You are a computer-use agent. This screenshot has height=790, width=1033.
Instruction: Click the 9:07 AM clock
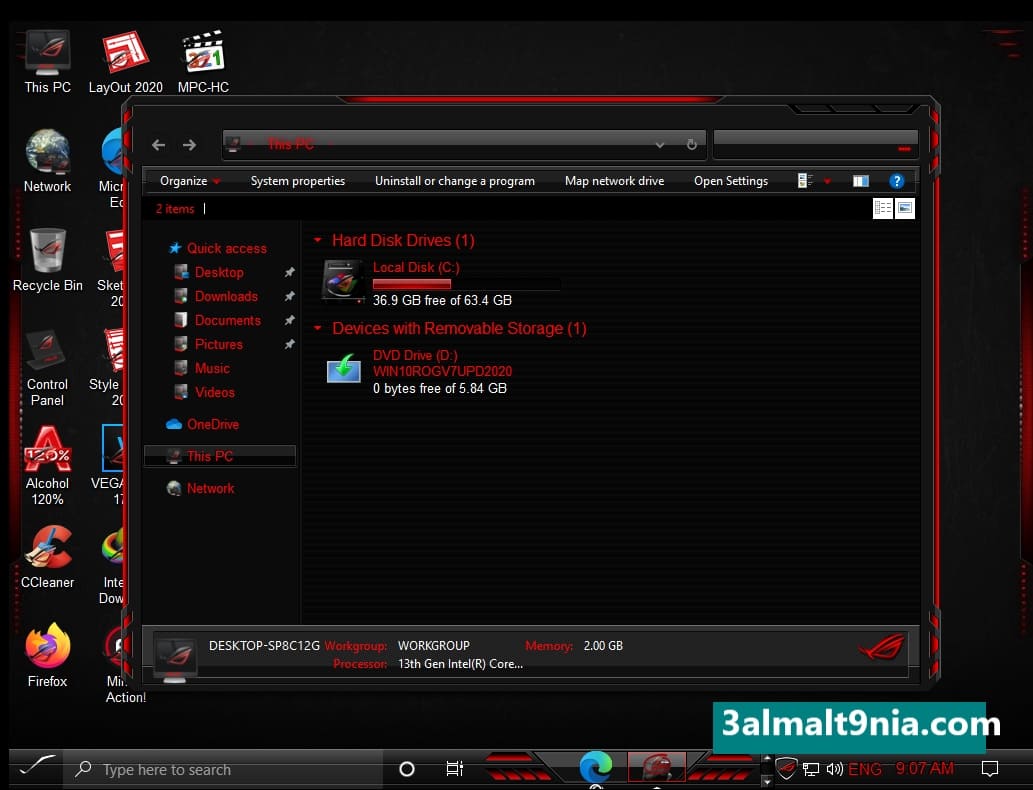point(924,768)
